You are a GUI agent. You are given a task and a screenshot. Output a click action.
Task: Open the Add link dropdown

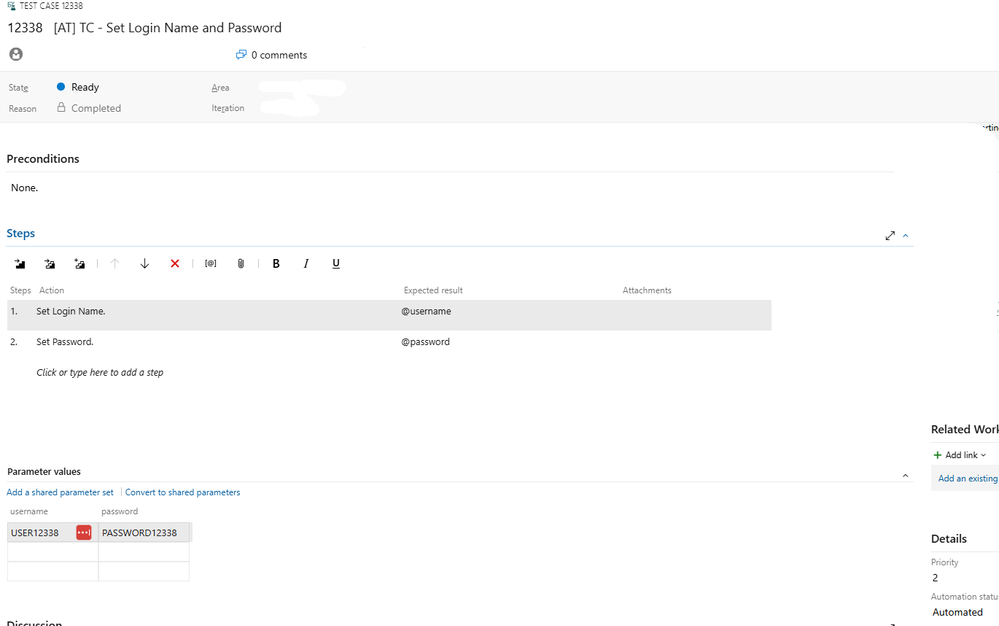(x=960, y=455)
